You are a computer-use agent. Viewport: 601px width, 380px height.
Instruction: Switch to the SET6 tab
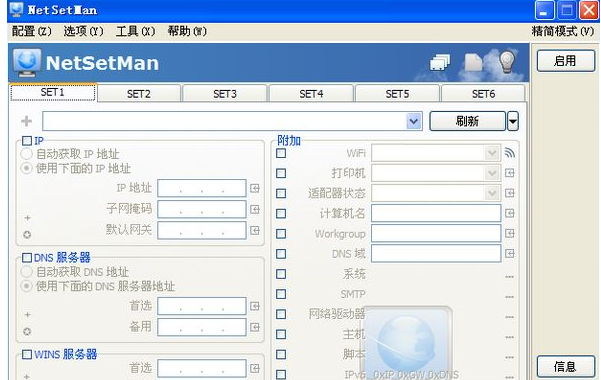[x=483, y=94]
